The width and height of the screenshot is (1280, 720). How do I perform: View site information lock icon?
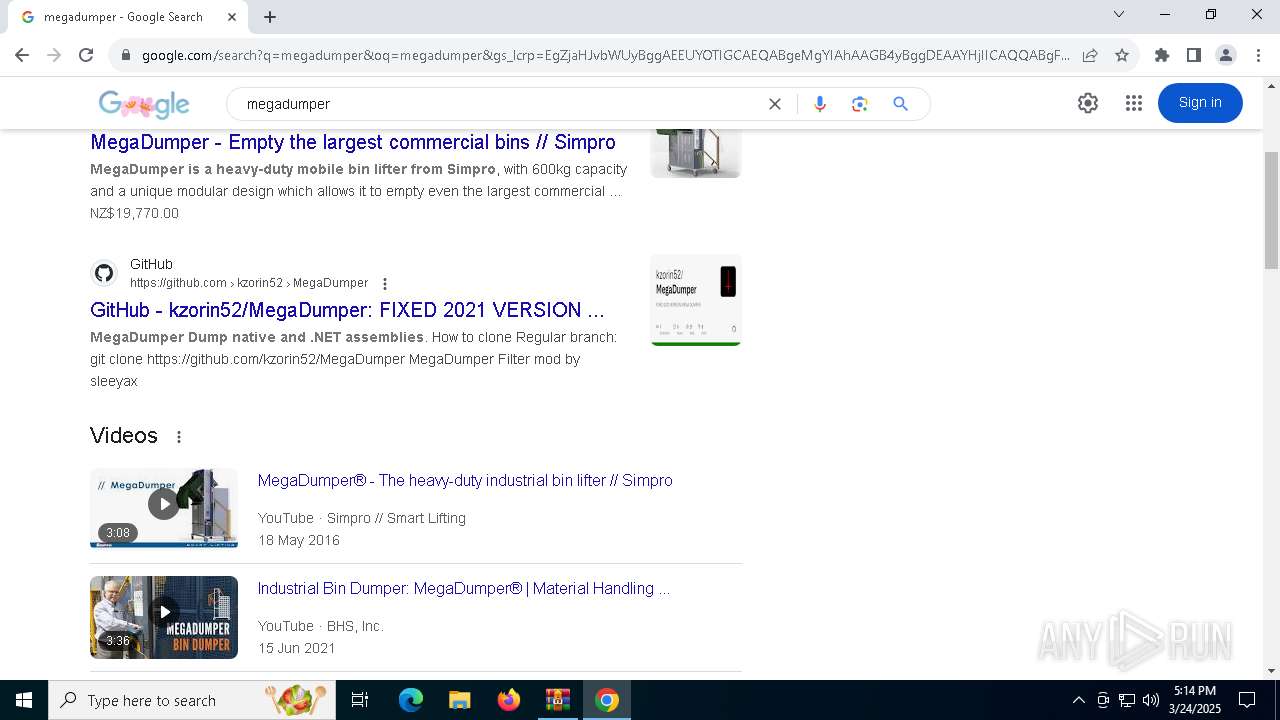click(125, 55)
